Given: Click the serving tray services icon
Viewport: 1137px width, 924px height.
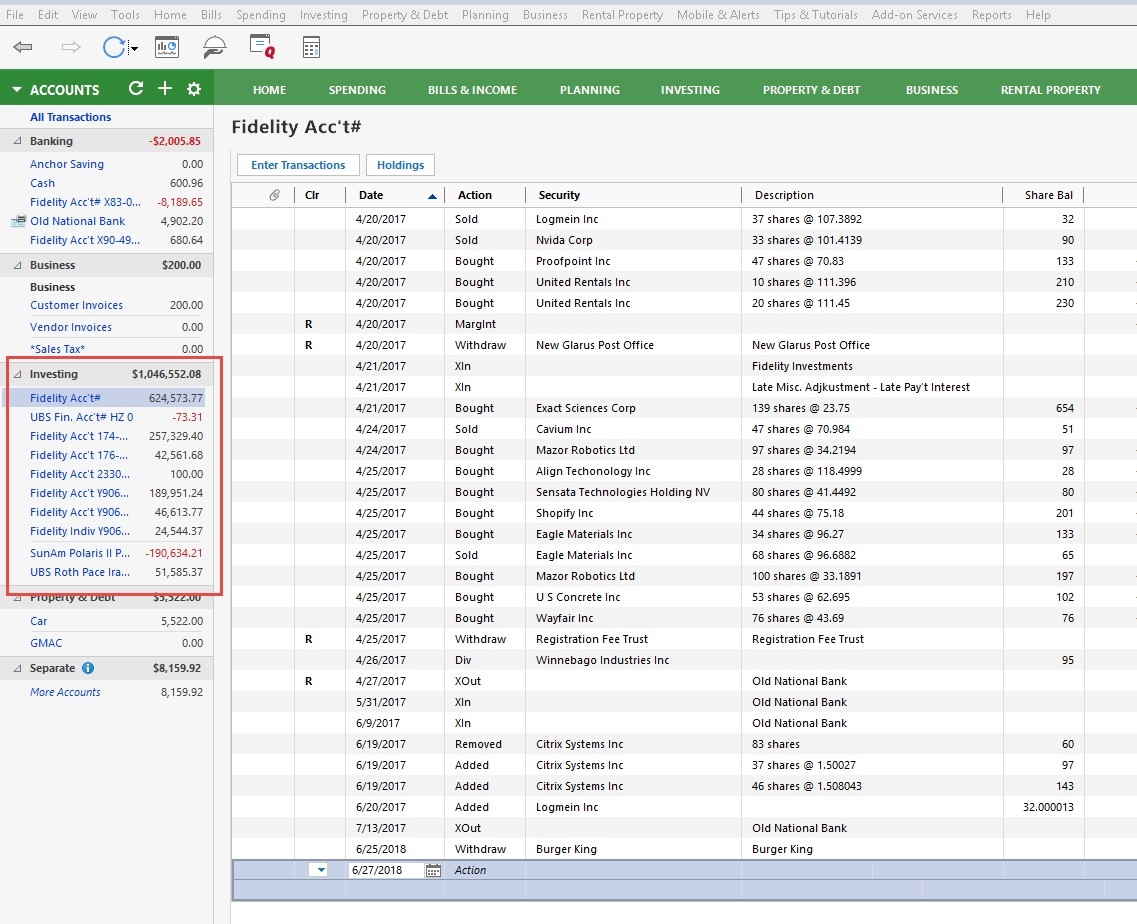Looking at the screenshot, I should point(214,48).
